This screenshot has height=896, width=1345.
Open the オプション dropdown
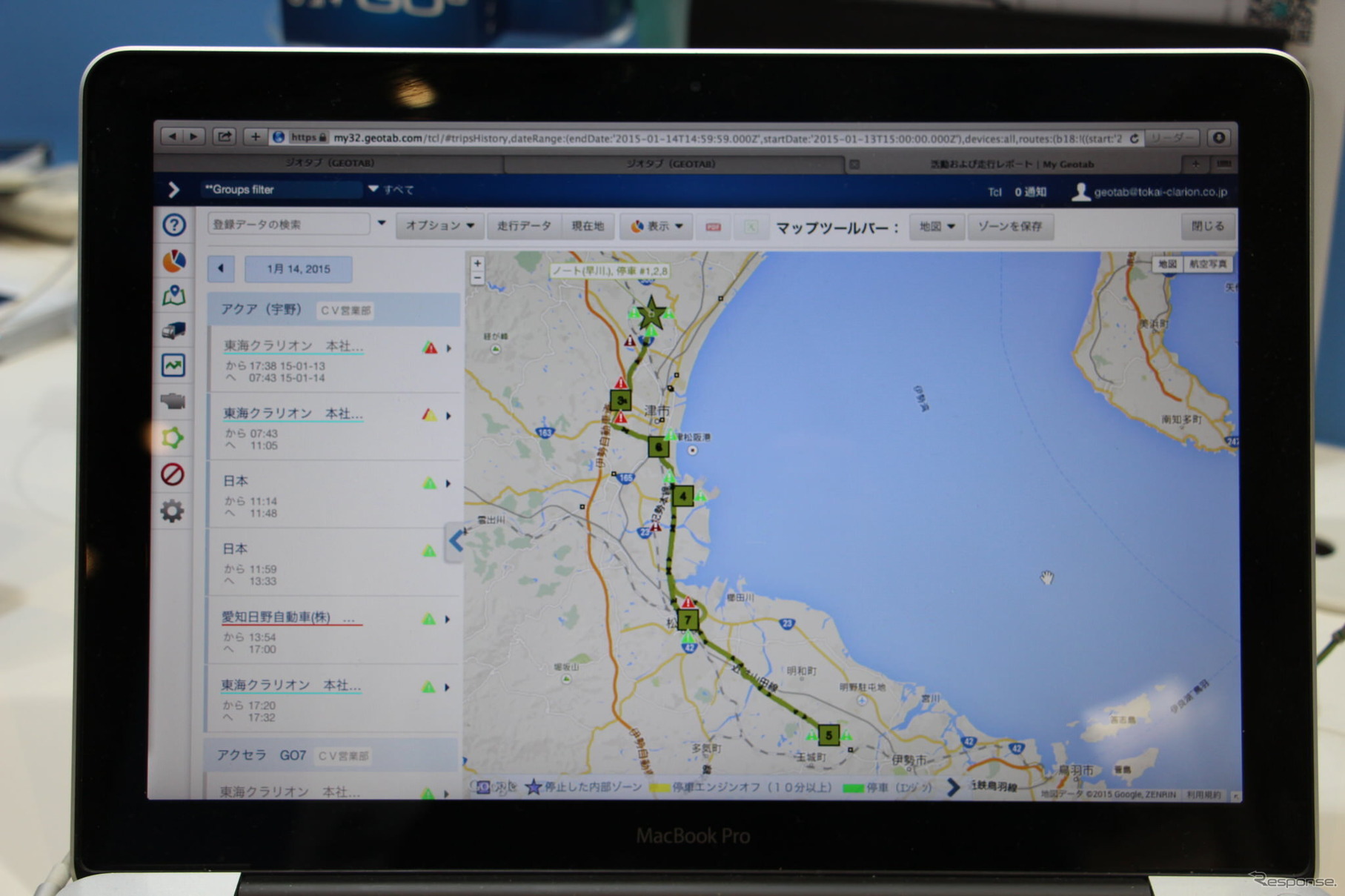tap(440, 225)
